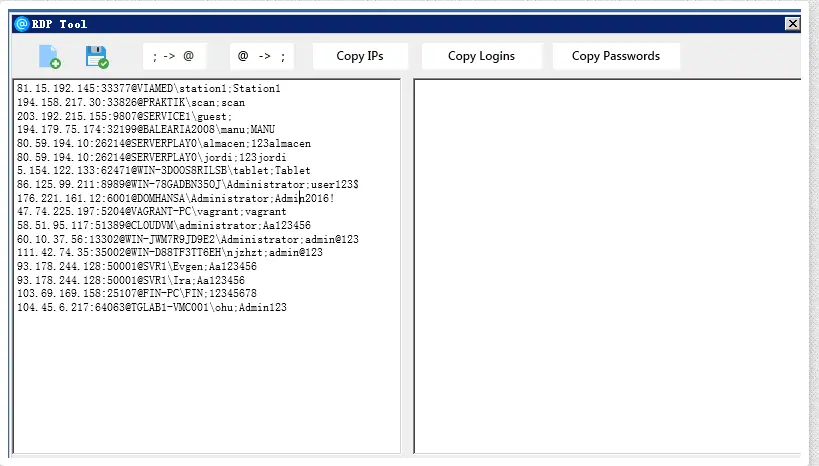The image size is (819, 466).
Task: Click the floppy disk save icon
Action: (97, 57)
